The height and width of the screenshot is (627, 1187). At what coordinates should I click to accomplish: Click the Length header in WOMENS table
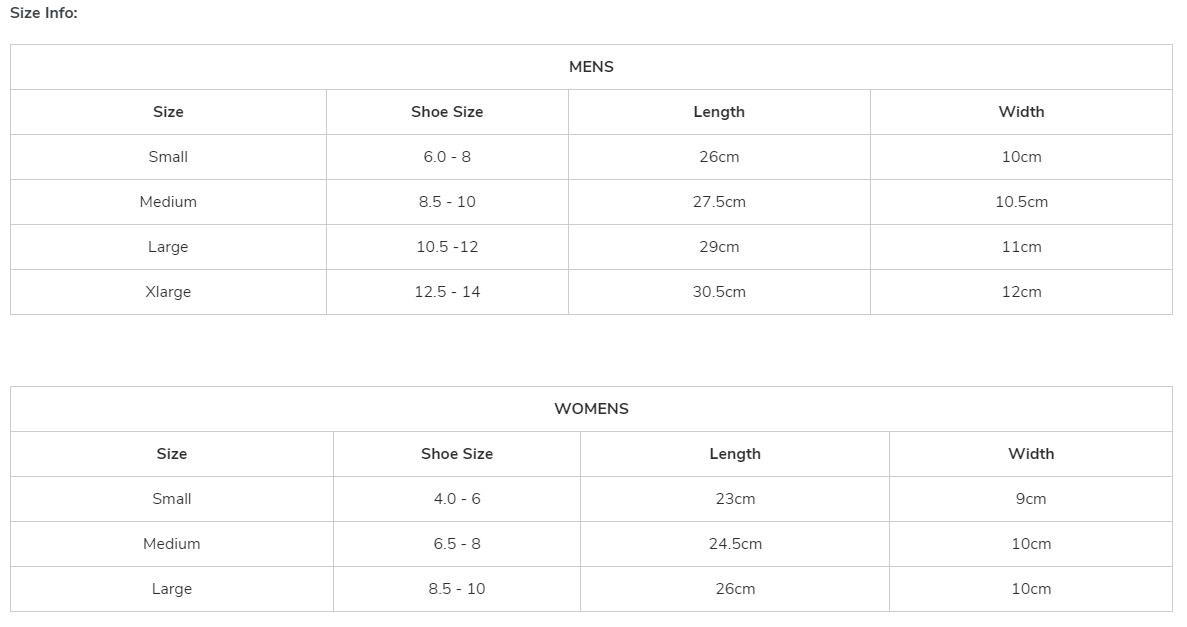(x=735, y=454)
